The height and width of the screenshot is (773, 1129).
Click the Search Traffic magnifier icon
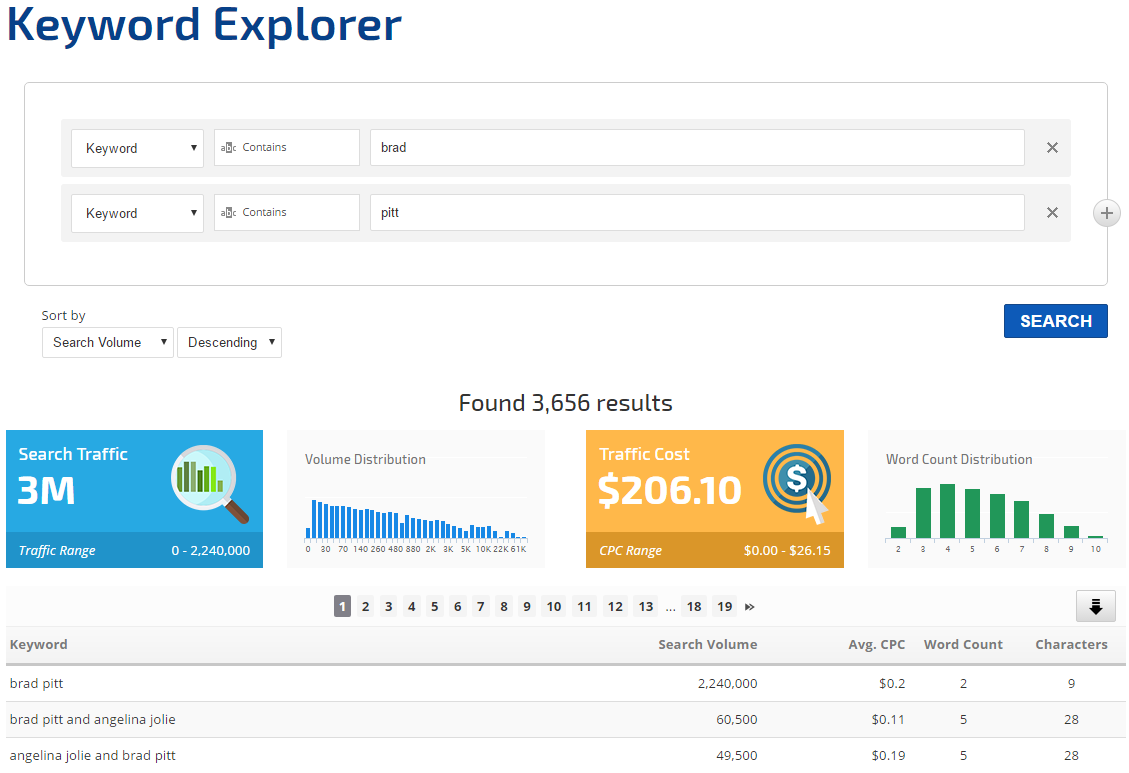click(x=210, y=484)
